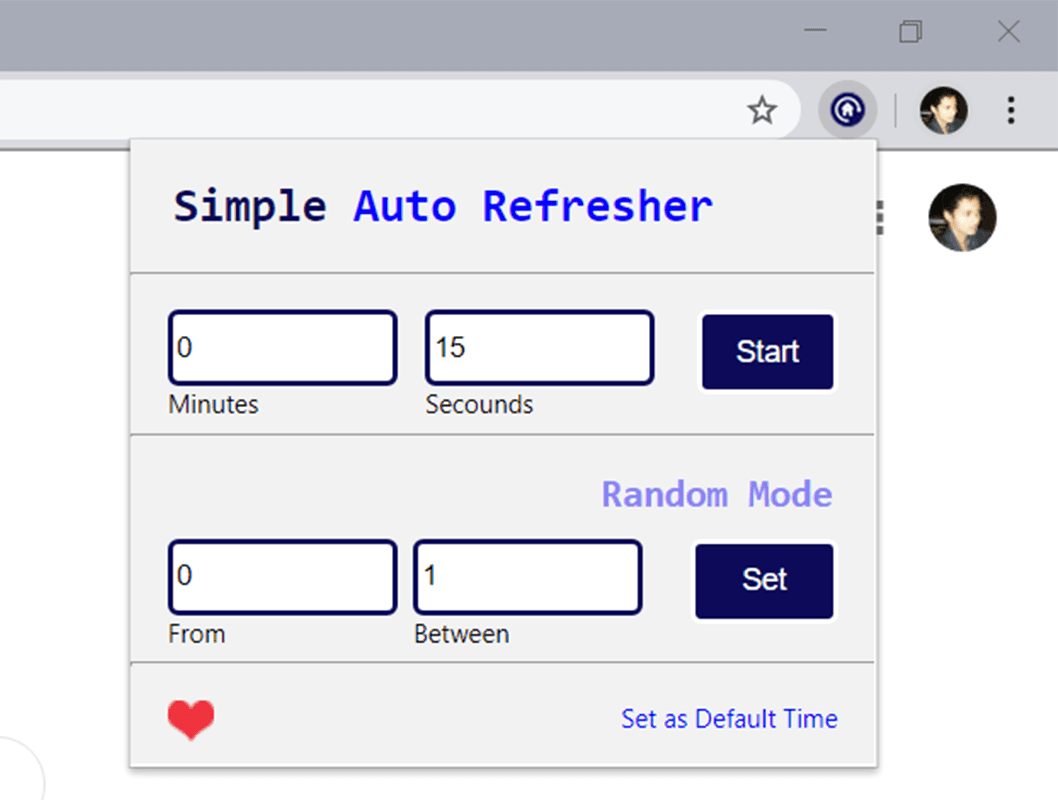Click the Secounds field showing 15
1058x800 pixels.
pyautogui.click(x=539, y=347)
